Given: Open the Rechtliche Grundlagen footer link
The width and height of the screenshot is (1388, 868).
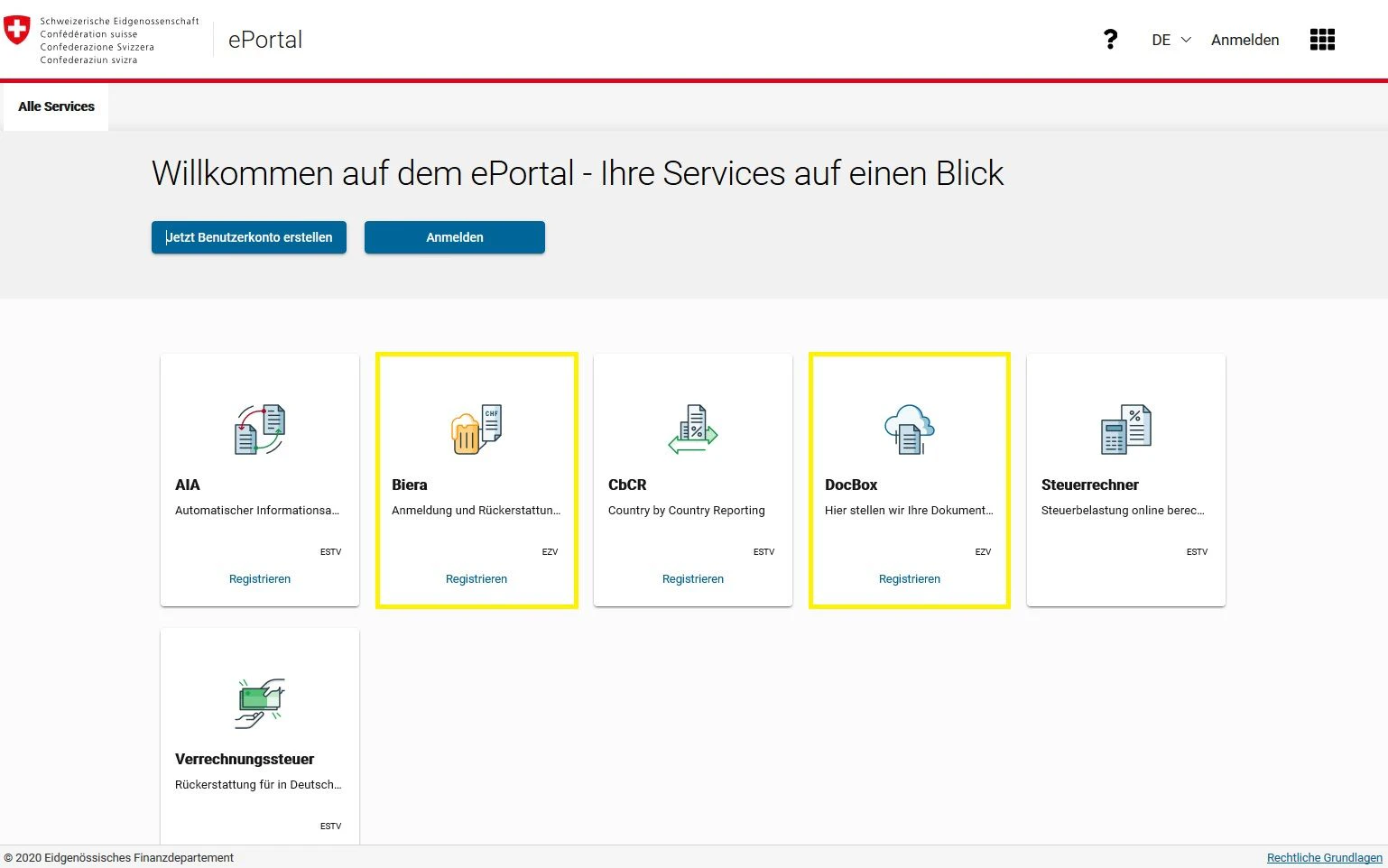Looking at the screenshot, I should pos(1324,858).
